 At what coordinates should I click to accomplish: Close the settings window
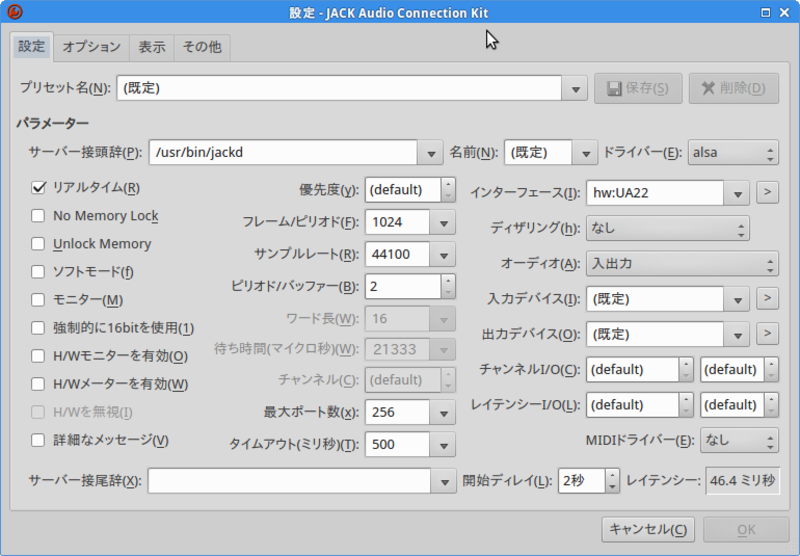tap(785, 12)
